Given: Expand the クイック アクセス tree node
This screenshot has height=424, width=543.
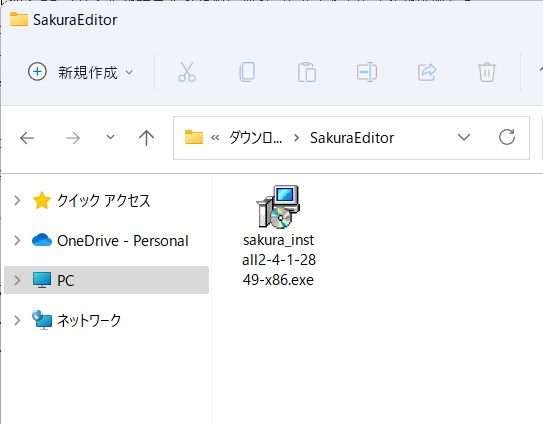Looking at the screenshot, I should point(17,200).
